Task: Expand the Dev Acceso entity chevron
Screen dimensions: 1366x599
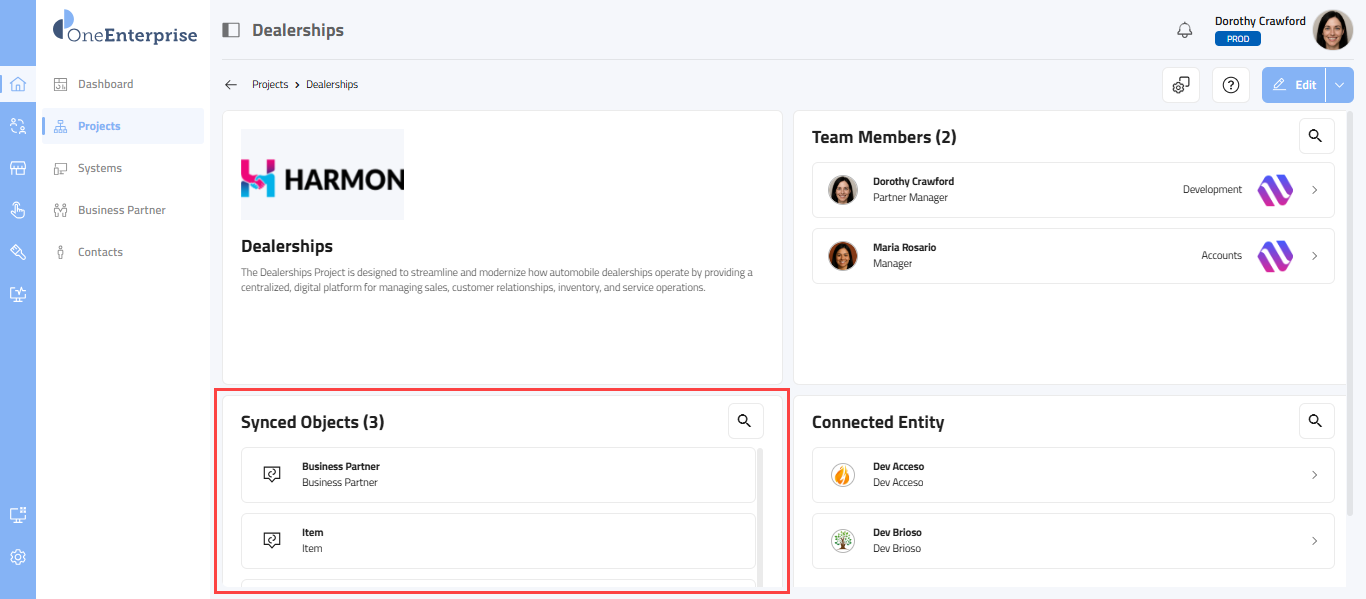Action: (x=1315, y=475)
